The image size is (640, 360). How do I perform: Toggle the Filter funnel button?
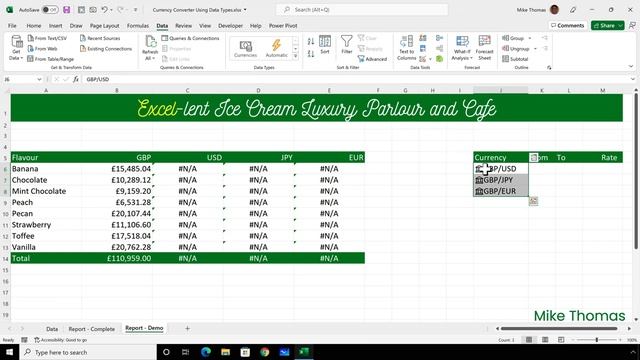click(x=347, y=45)
